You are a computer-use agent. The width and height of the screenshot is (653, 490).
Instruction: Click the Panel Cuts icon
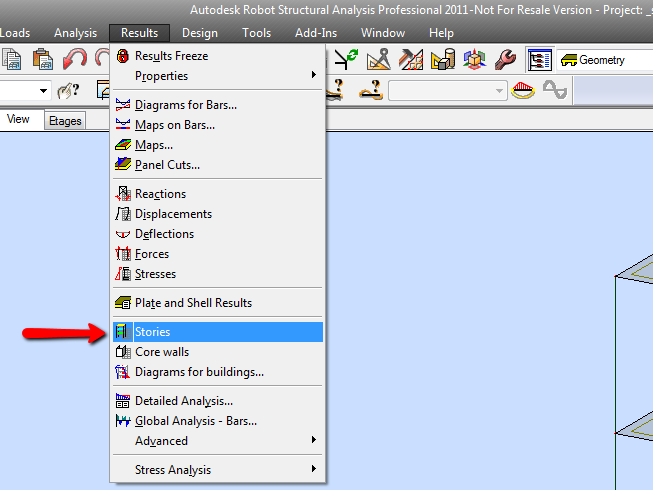pyautogui.click(x=123, y=164)
